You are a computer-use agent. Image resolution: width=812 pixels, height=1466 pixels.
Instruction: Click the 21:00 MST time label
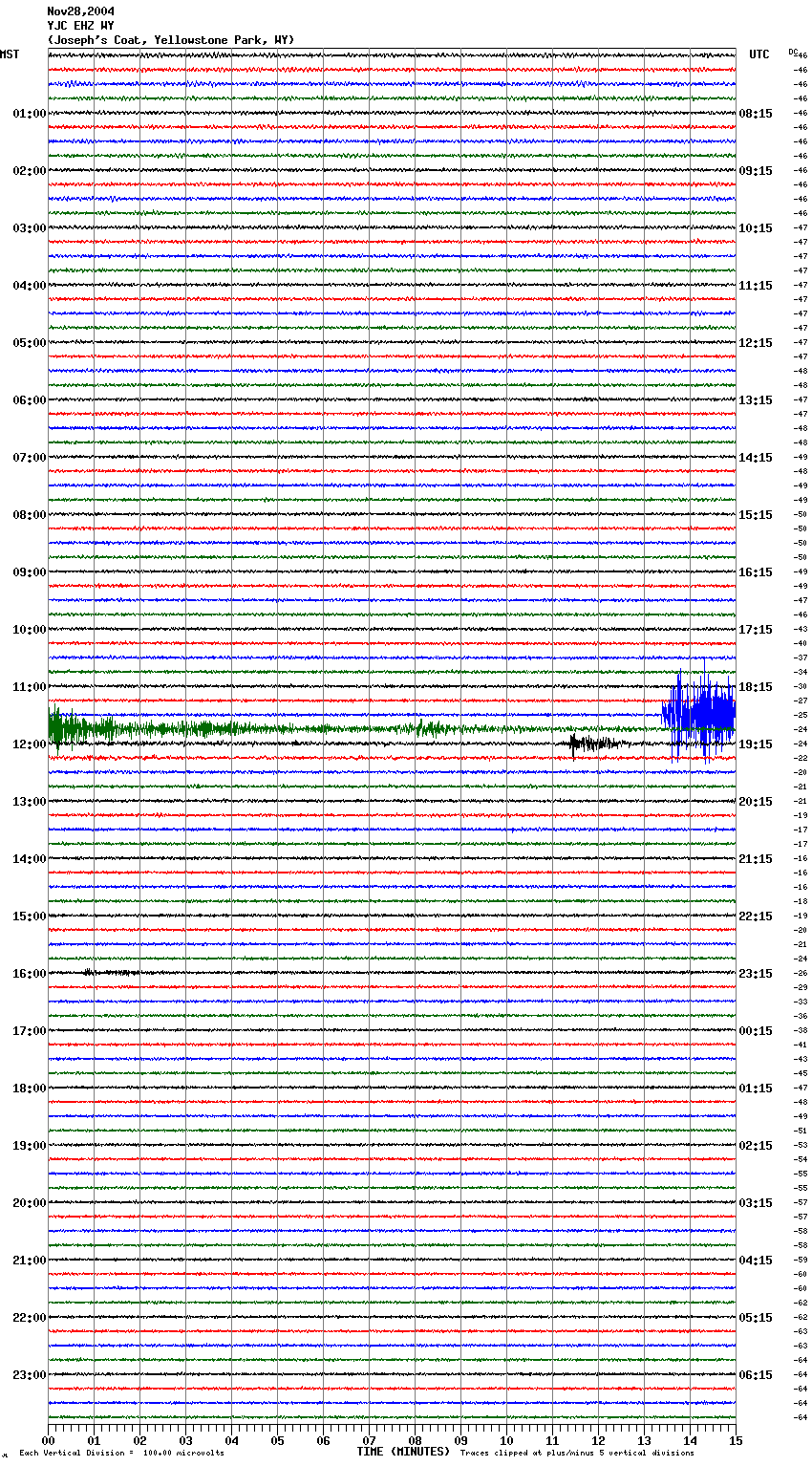pos(30,1261)
